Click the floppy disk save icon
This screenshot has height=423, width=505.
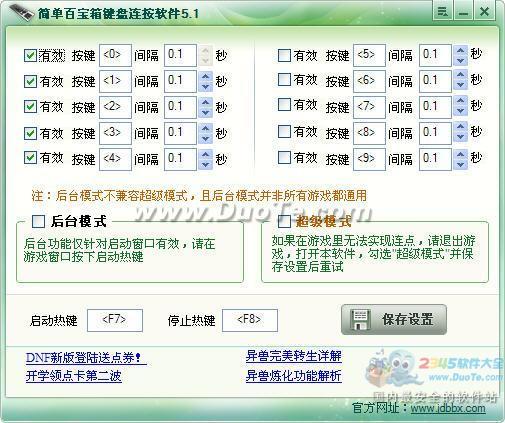coord(360,319)
